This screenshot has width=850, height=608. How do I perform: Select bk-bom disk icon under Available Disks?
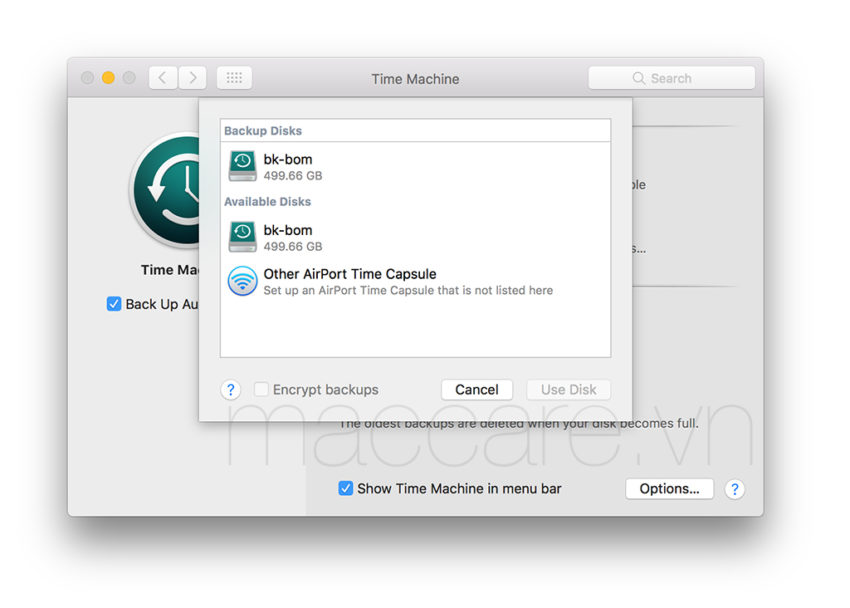[x=242, y=236]
